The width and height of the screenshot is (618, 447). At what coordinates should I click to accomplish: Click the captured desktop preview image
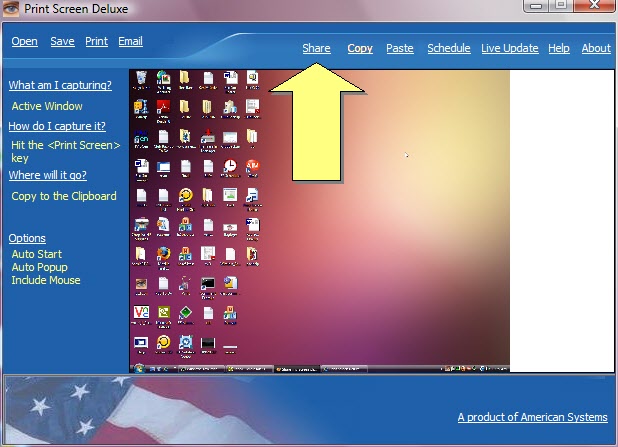[x=319, y=221]
